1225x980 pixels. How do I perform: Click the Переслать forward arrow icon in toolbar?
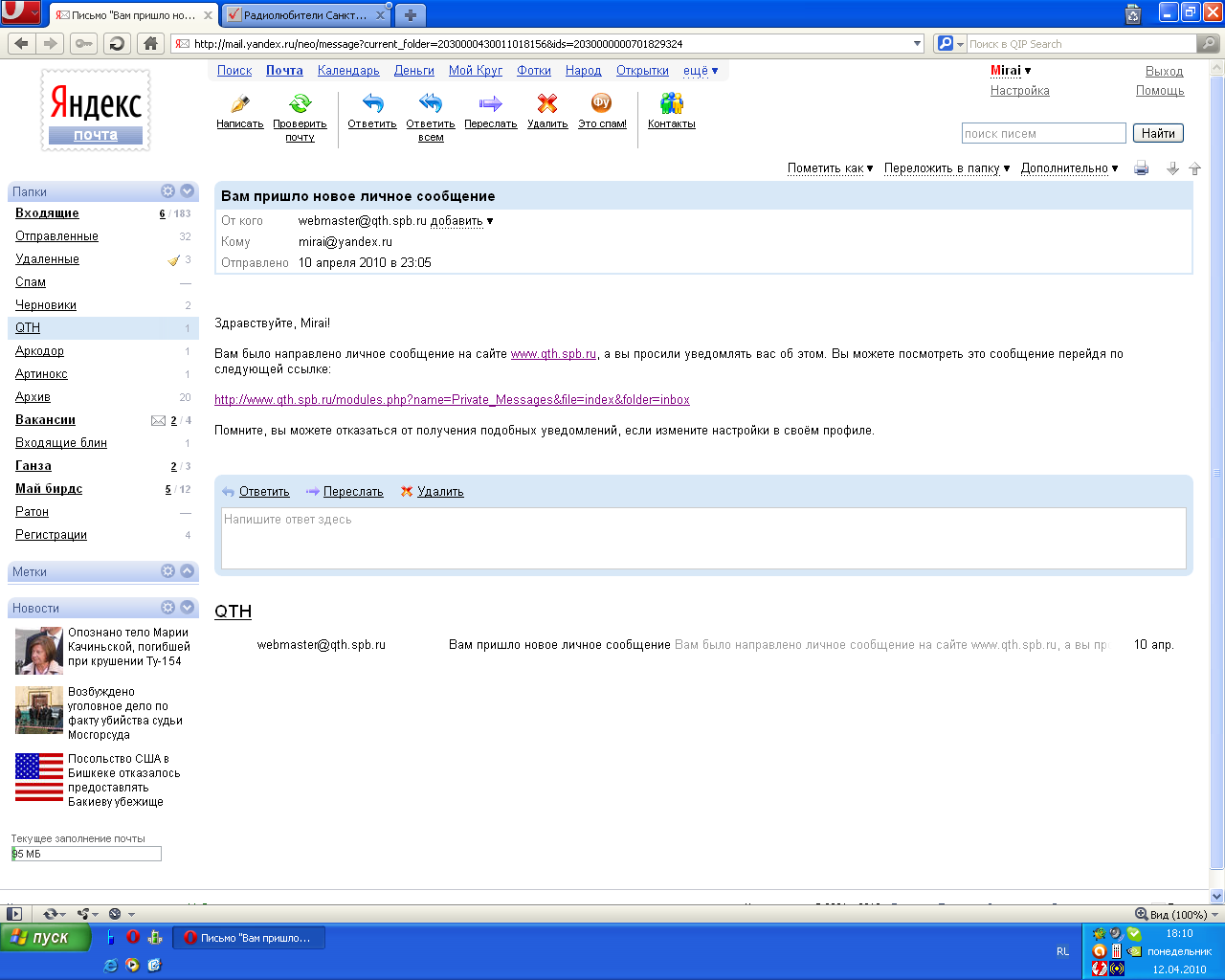[x=491, y=103]
